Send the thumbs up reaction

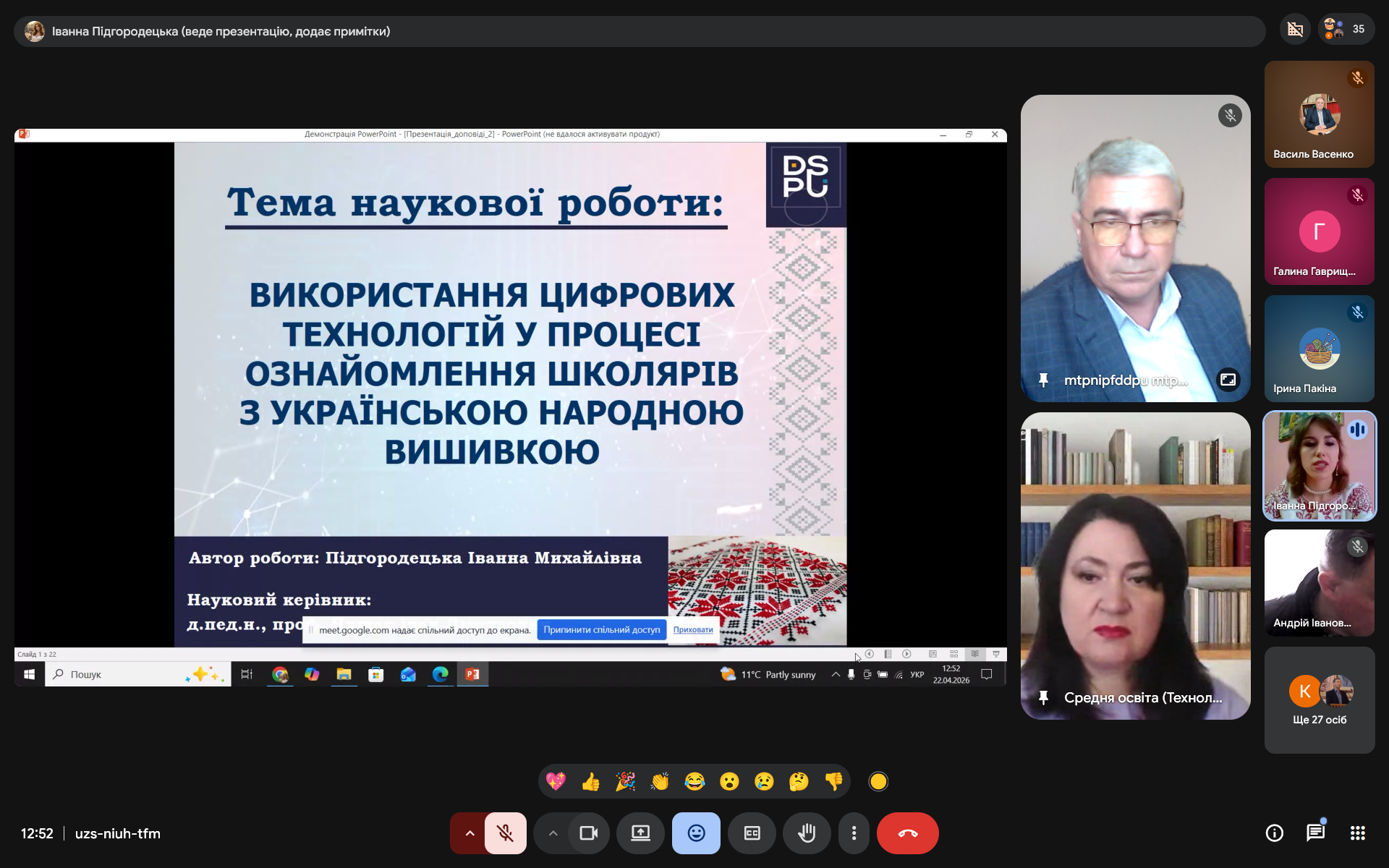tap(590, 781)
